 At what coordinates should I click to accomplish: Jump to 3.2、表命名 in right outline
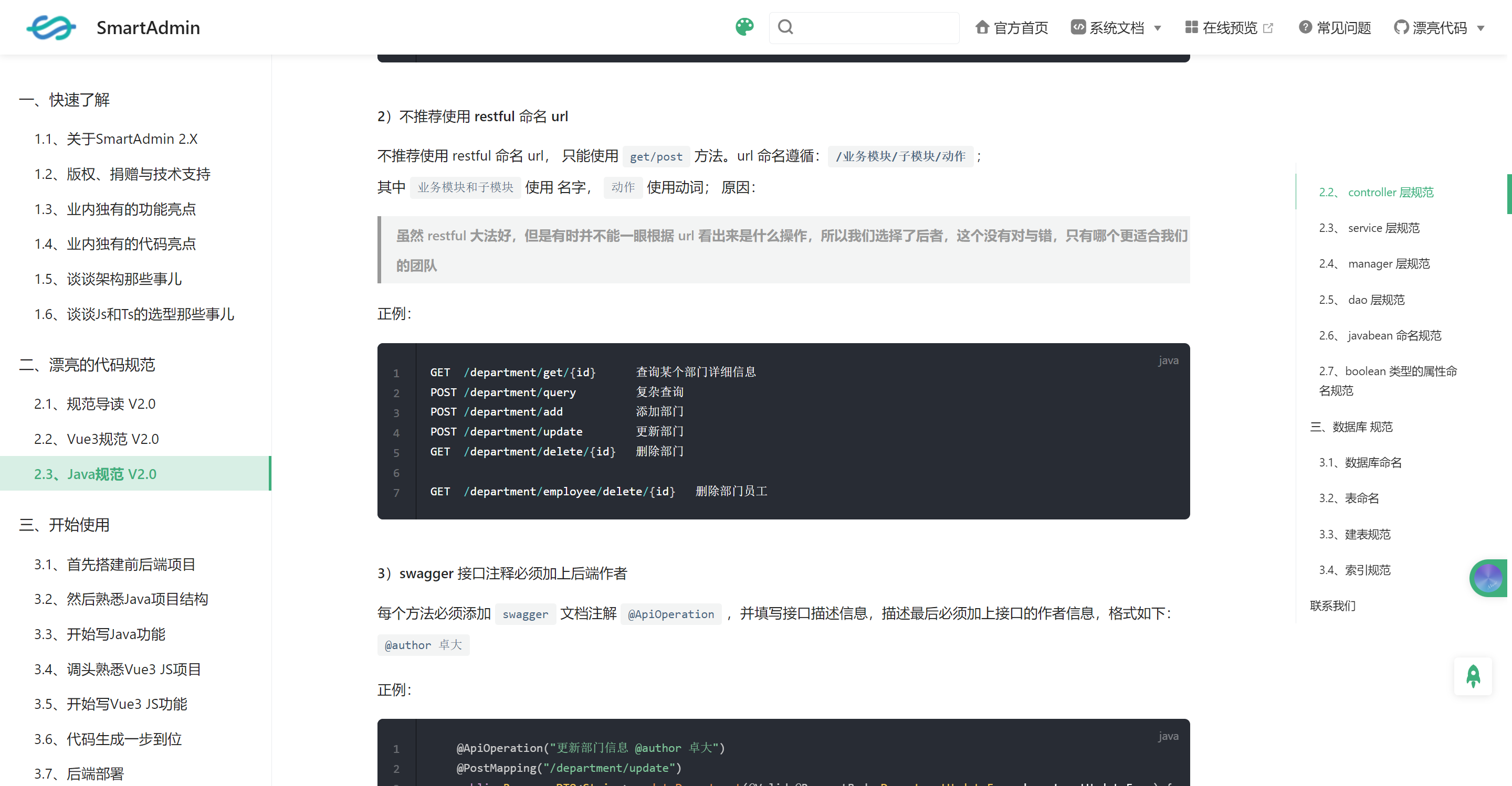[1348, 498]
